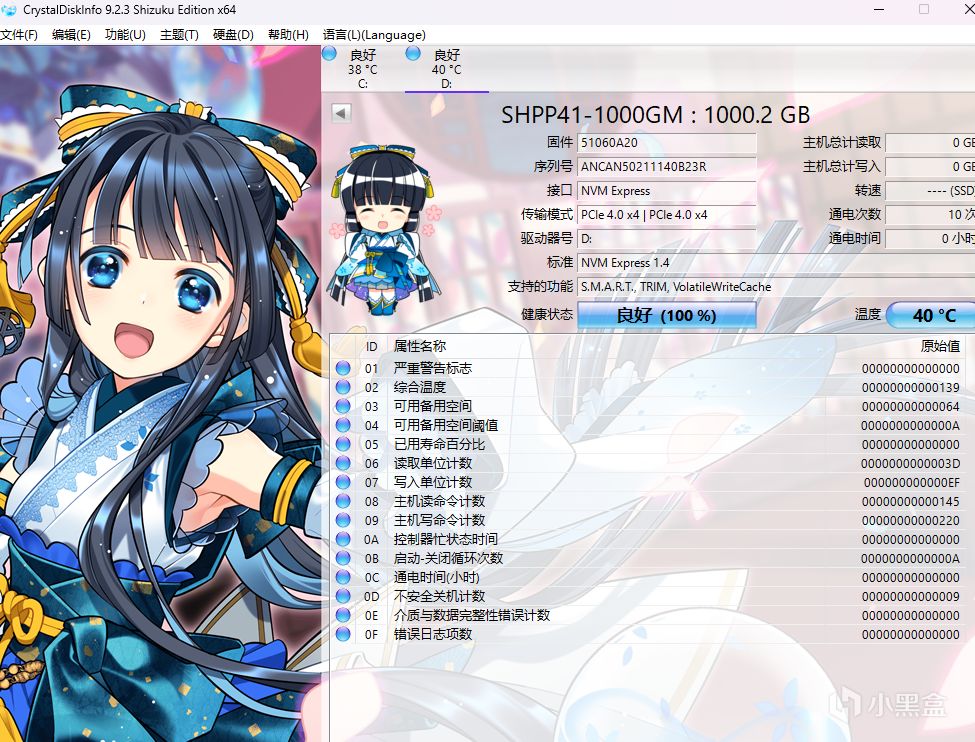Click the previous disk arrow button
Viewport: 975px width, 742px height.
coord(341,113)
